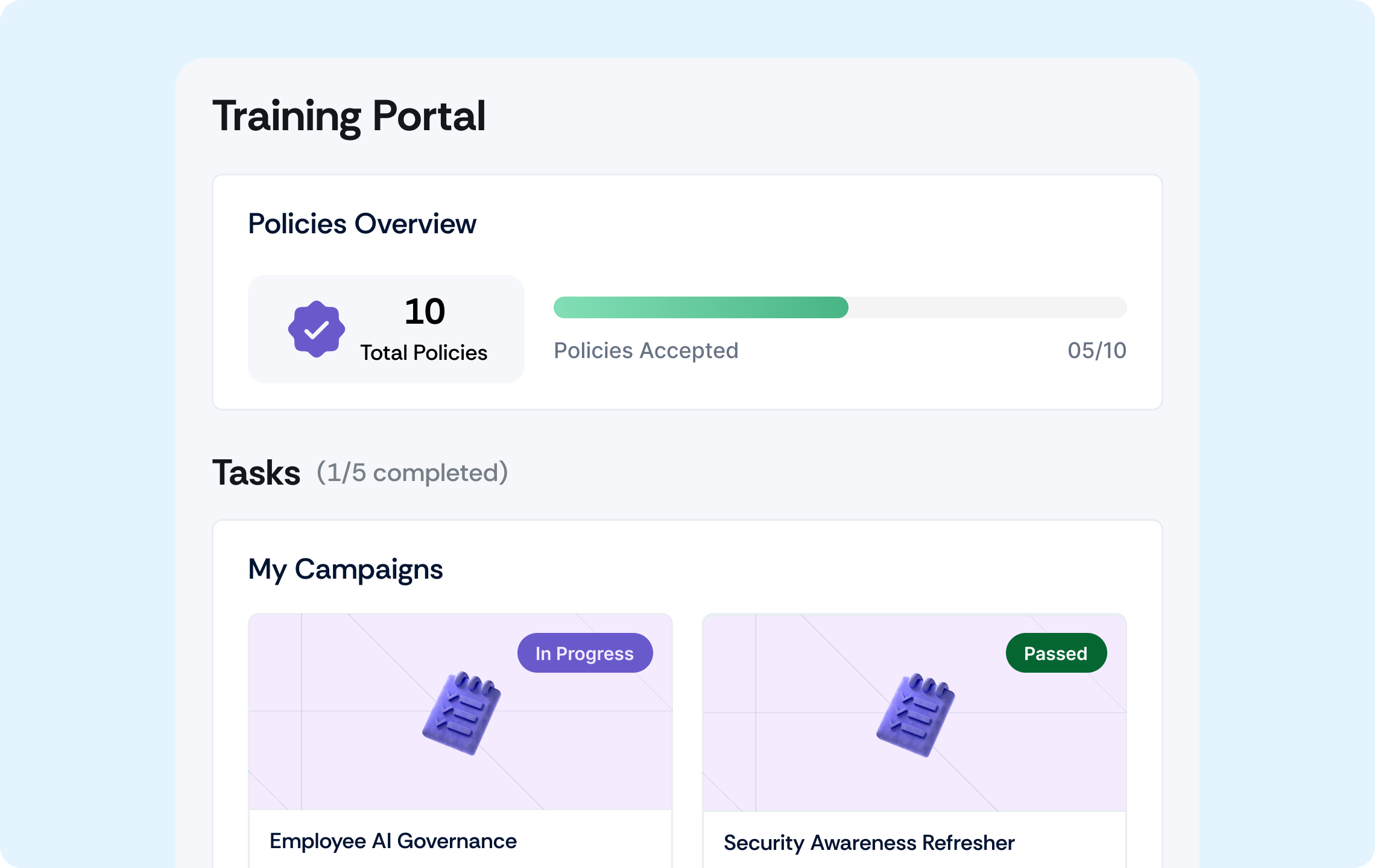This screenshot has width=1375, height=868.
Task: Open the Security Awareness Refresher campaign title
Action: pos(868,843)
